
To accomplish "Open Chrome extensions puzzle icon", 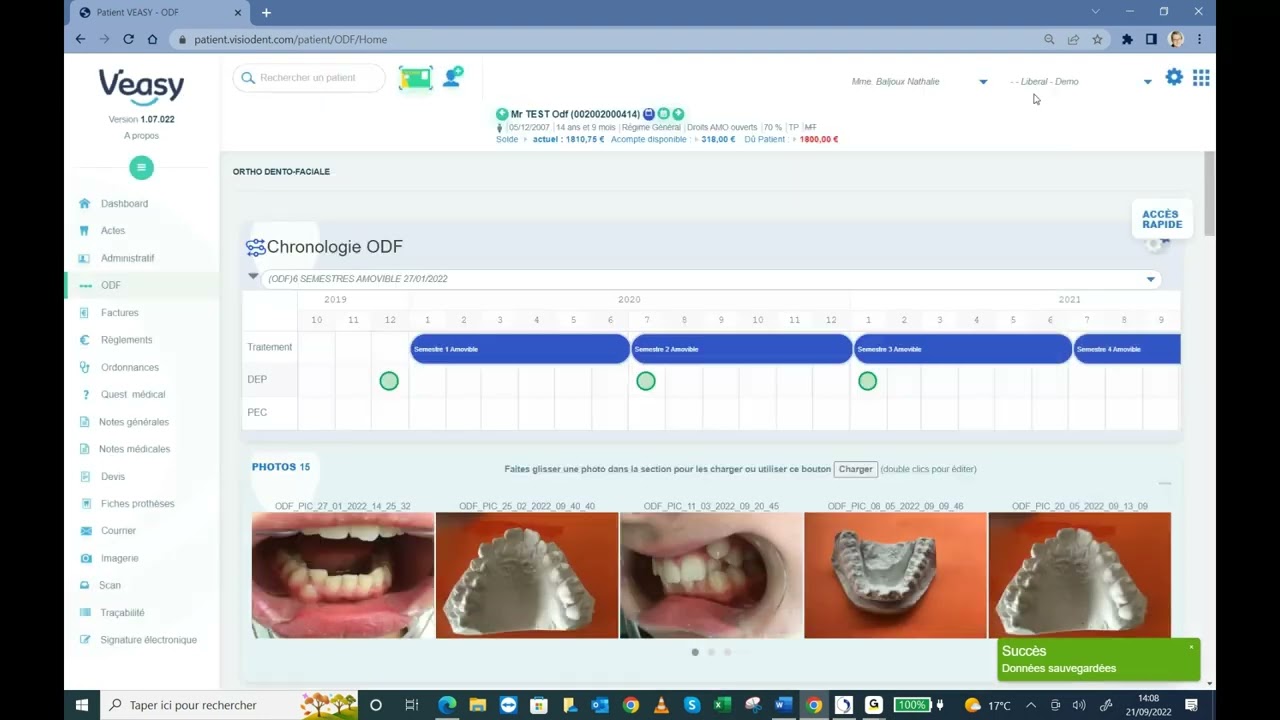I will tap(1127, 39).
